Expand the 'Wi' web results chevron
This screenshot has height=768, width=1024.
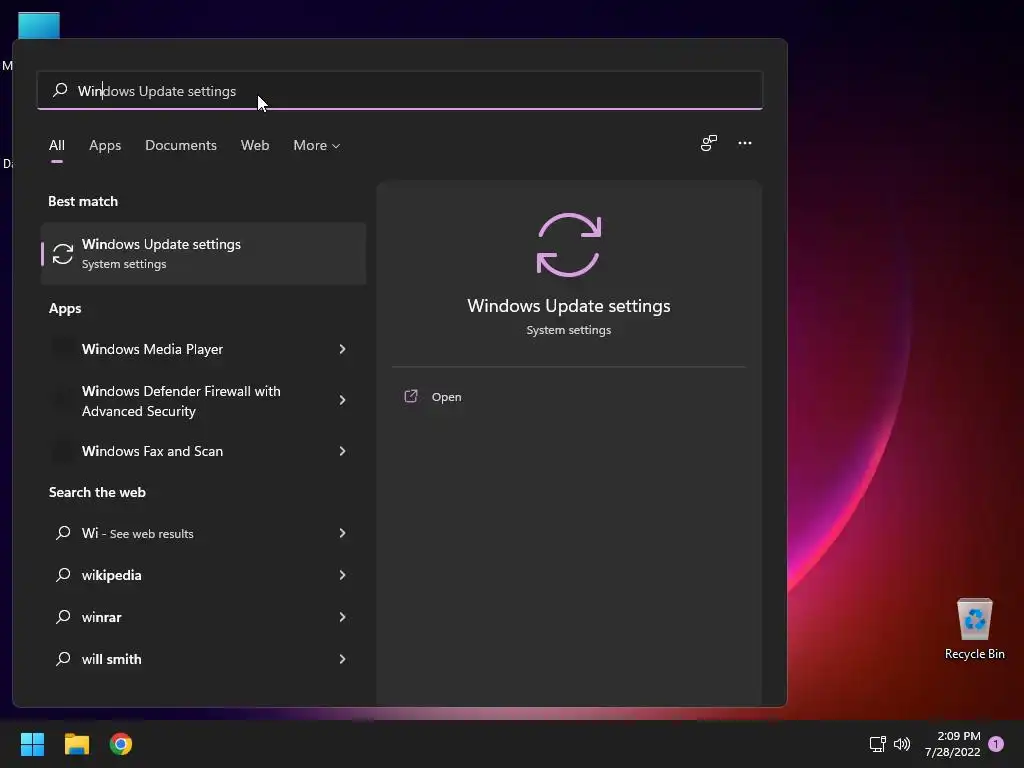tap(342, 534)
